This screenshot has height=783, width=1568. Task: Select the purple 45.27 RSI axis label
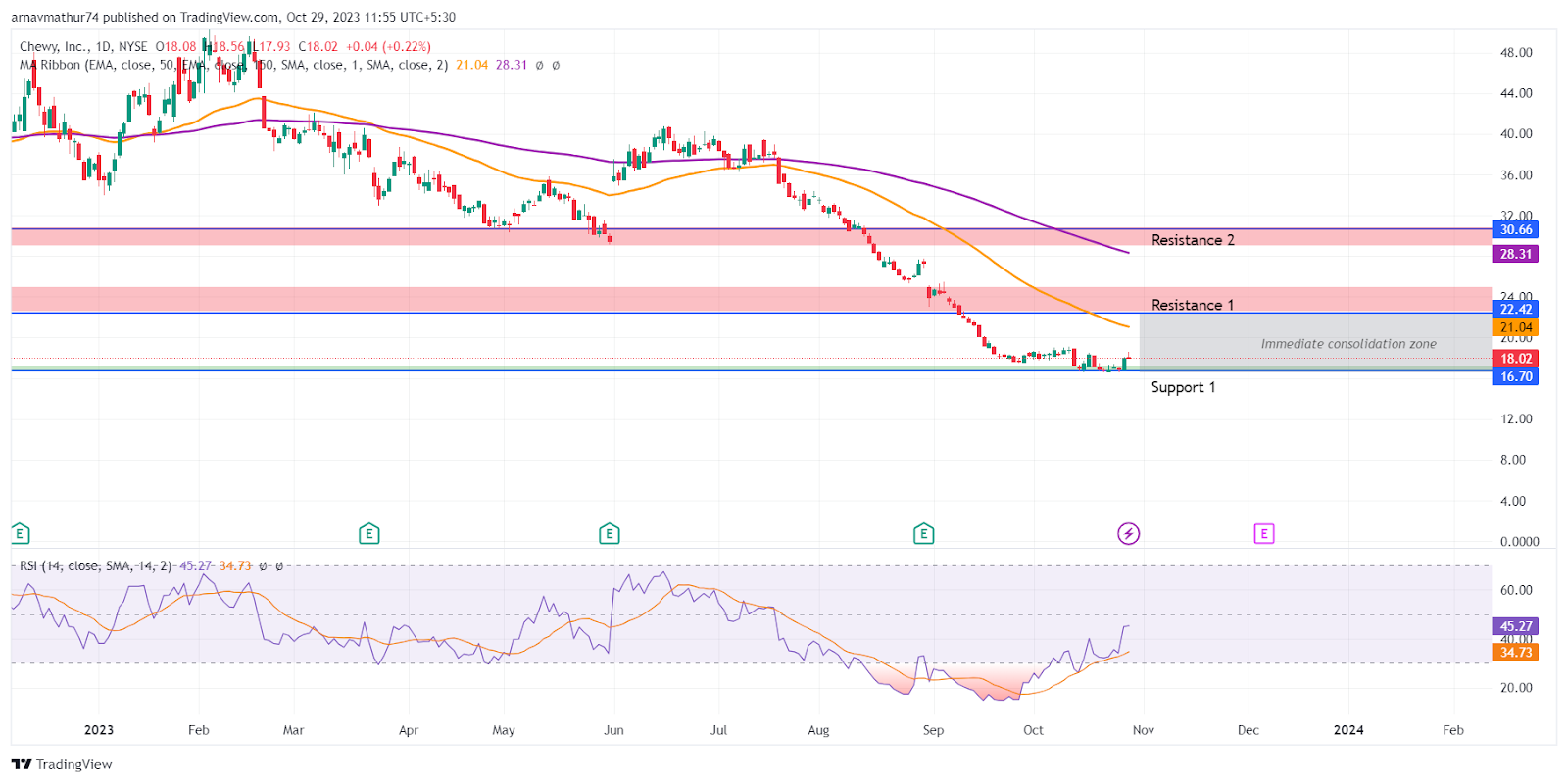1515,626
